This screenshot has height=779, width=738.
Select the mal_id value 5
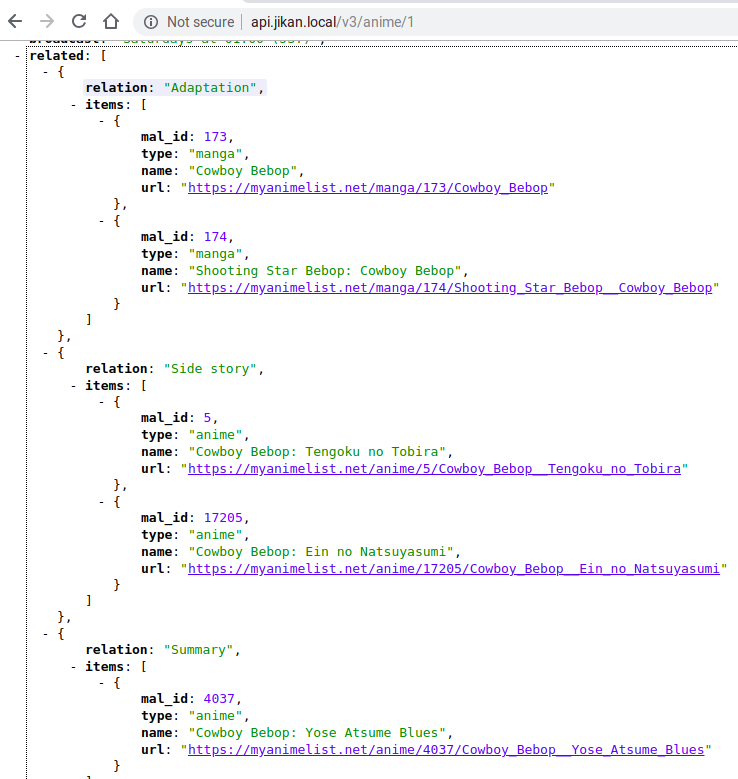pyautogui.click(x=207, y=418)
